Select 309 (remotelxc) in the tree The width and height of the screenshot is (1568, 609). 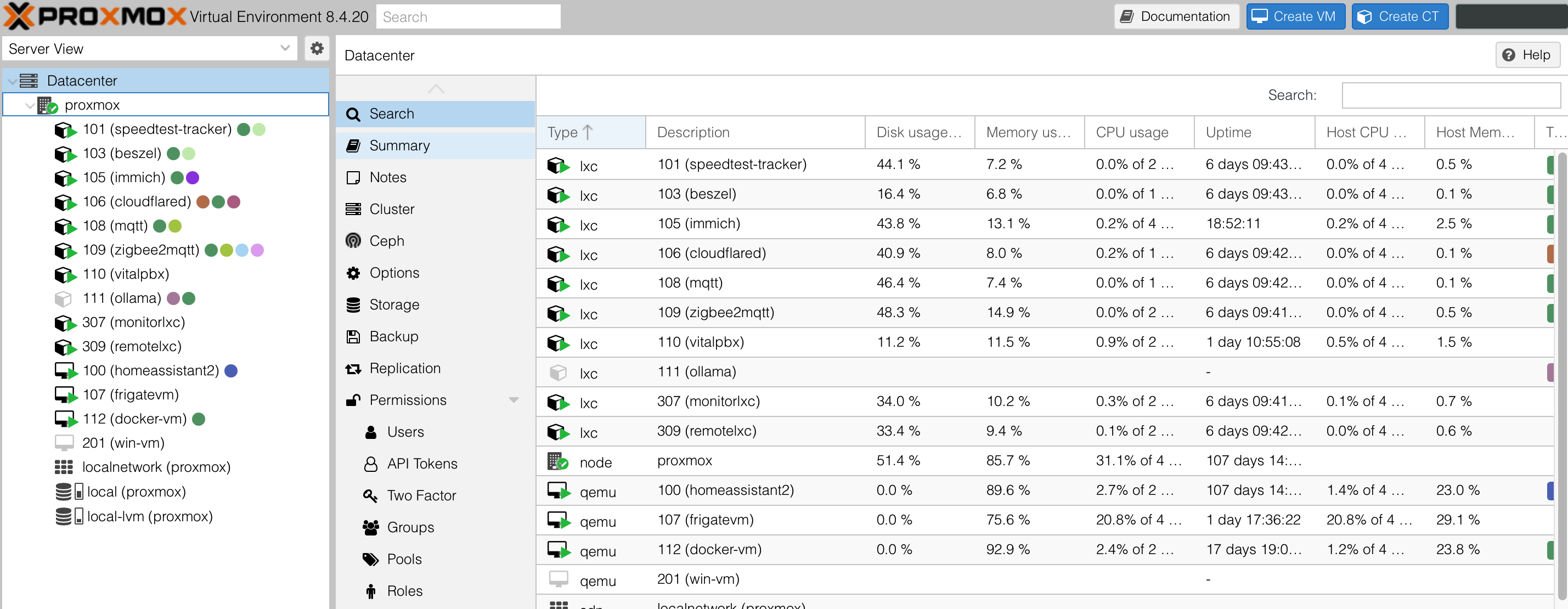(x=132, y=347)
